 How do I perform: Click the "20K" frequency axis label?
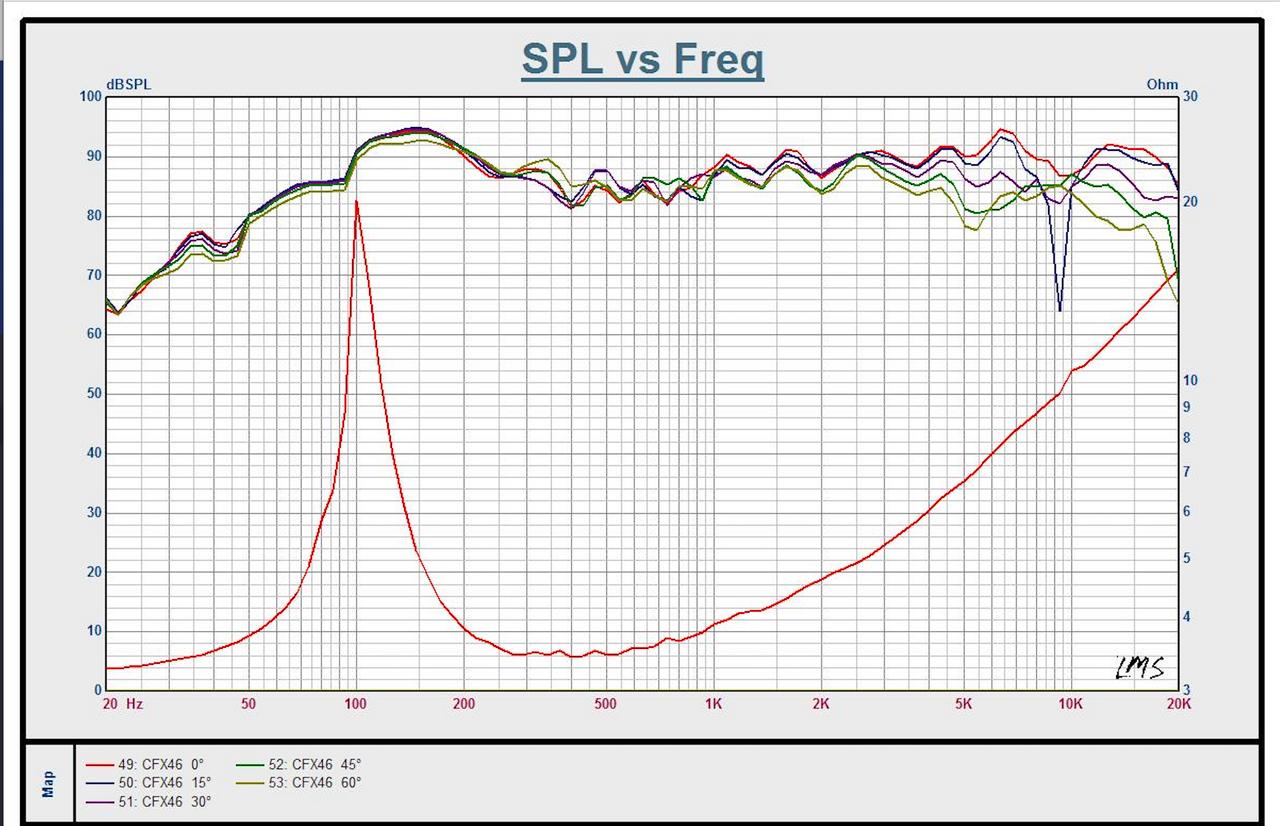[x=1179, y=704]
